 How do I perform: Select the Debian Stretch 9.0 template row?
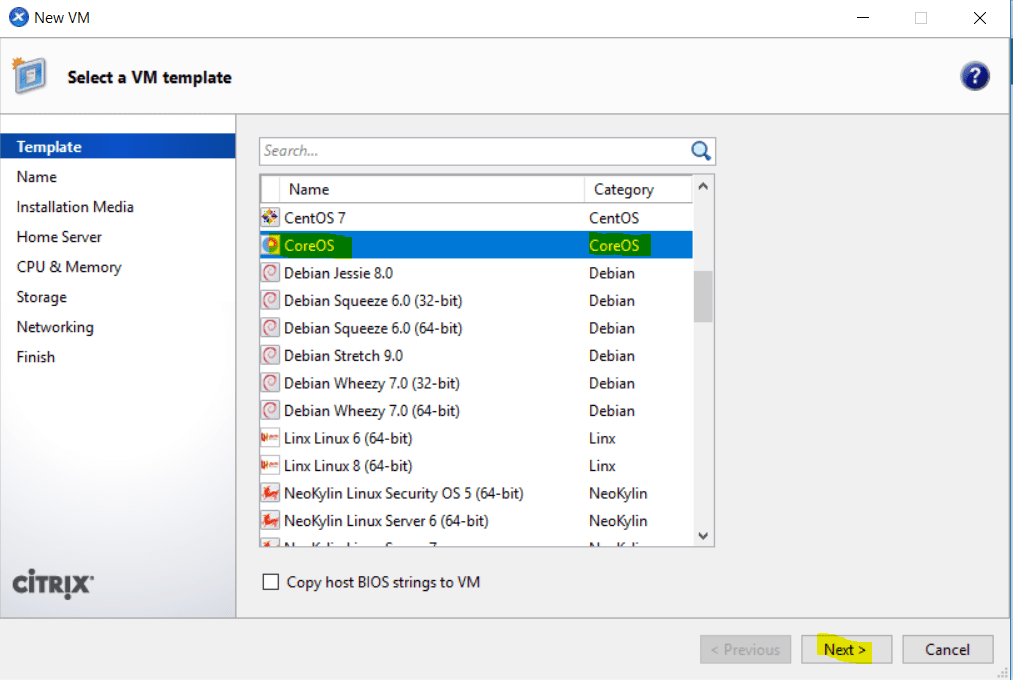click(400, 355)
